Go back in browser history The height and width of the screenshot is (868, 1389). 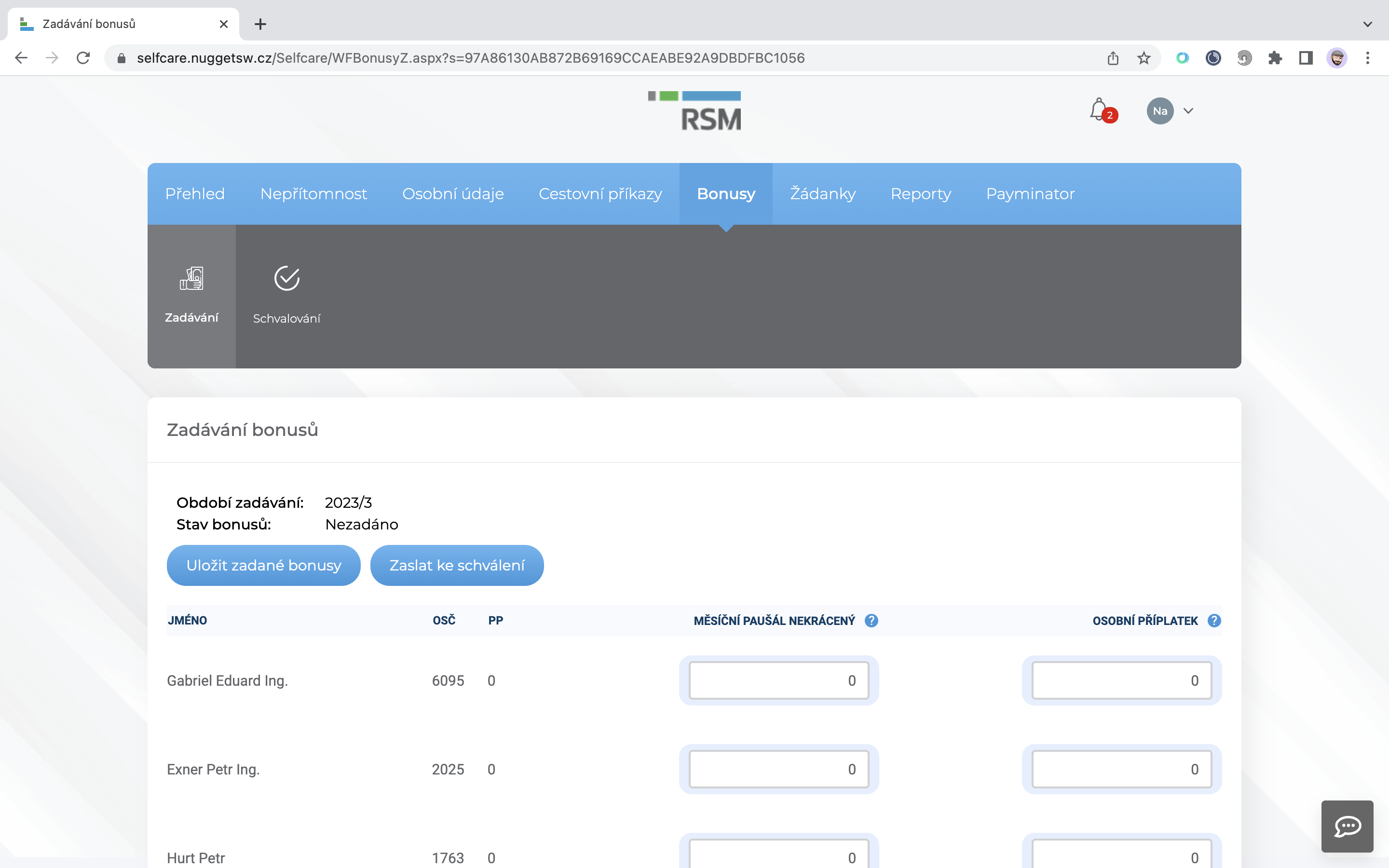point(21,58)
